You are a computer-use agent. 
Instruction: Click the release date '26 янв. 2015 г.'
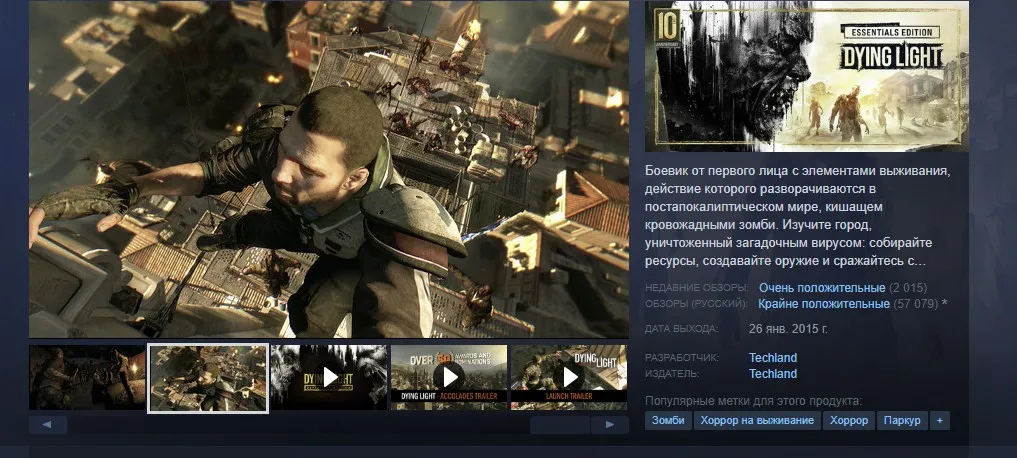(788, 329)
